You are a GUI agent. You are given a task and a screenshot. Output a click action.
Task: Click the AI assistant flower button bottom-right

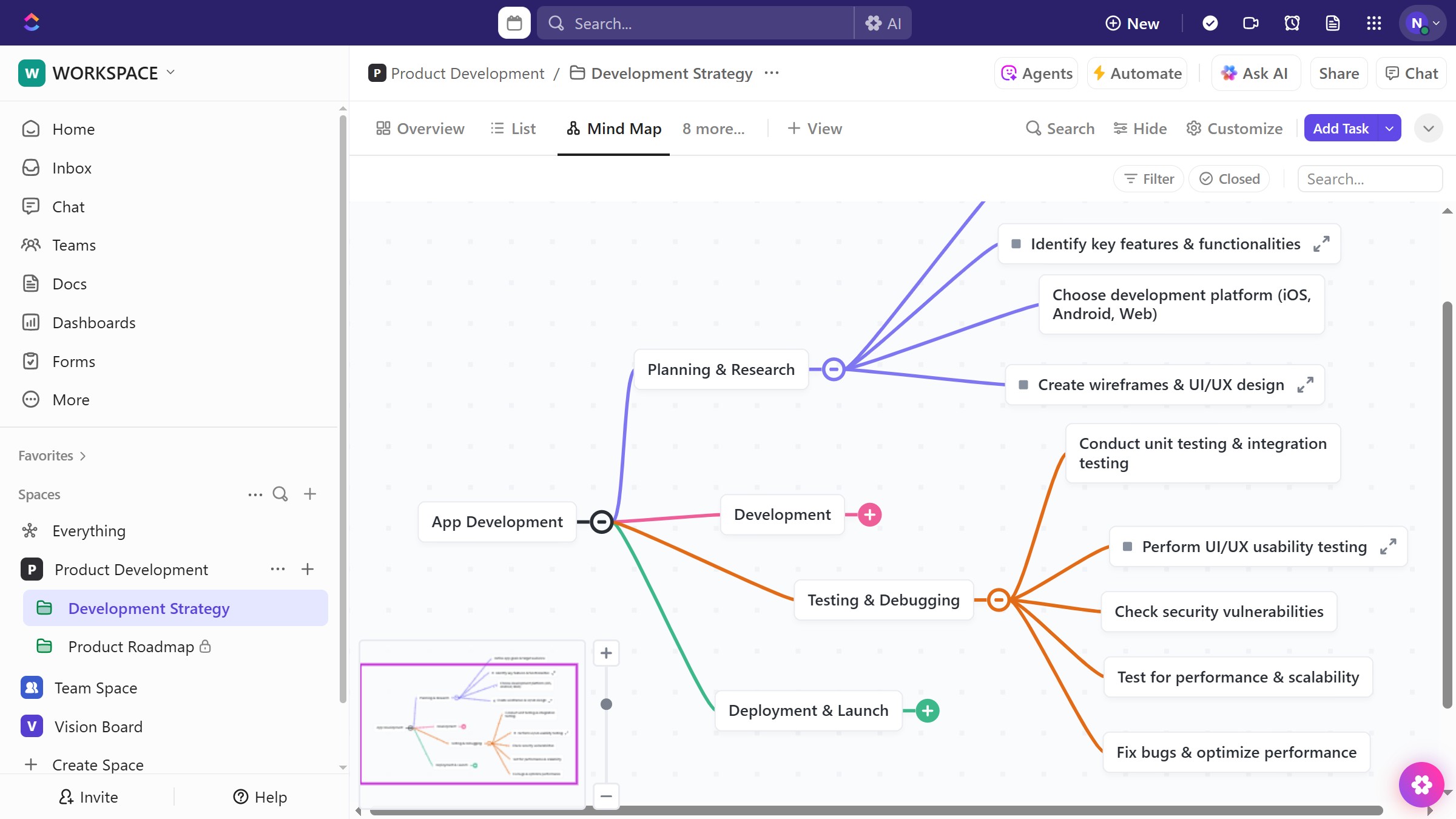click(1422, 784)
